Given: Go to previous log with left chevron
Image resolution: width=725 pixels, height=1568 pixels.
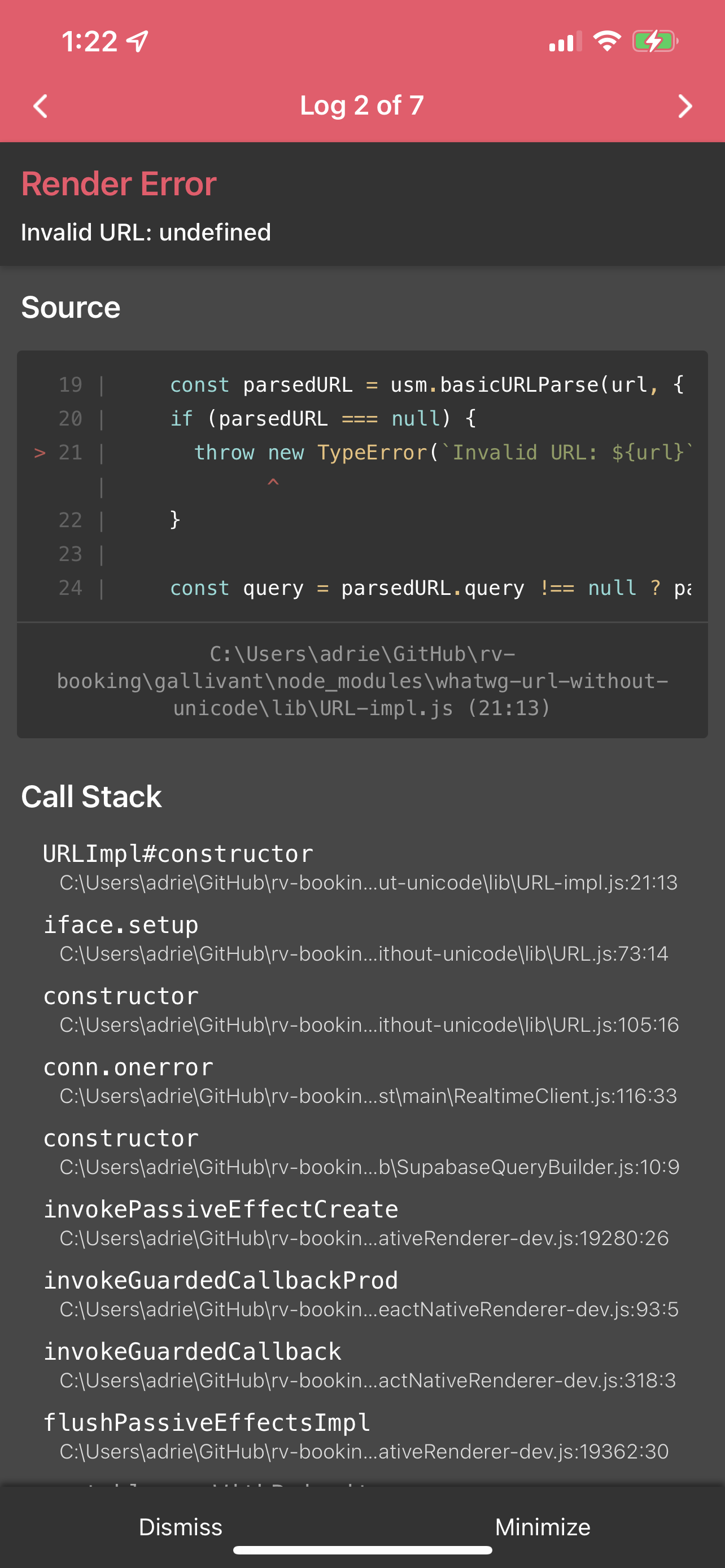Looking at the screenshot, I should point(40,106).
